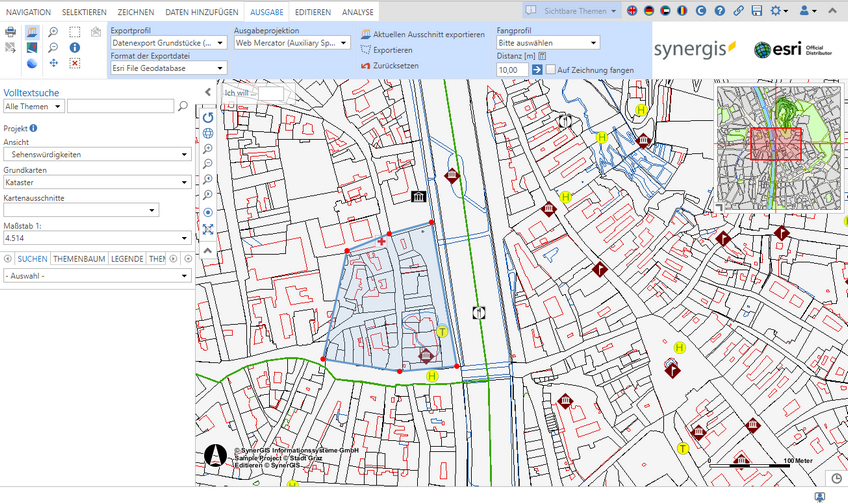848x504 pixels.
Task: Switch language using the German flag
Action: (x=648, y=10)
